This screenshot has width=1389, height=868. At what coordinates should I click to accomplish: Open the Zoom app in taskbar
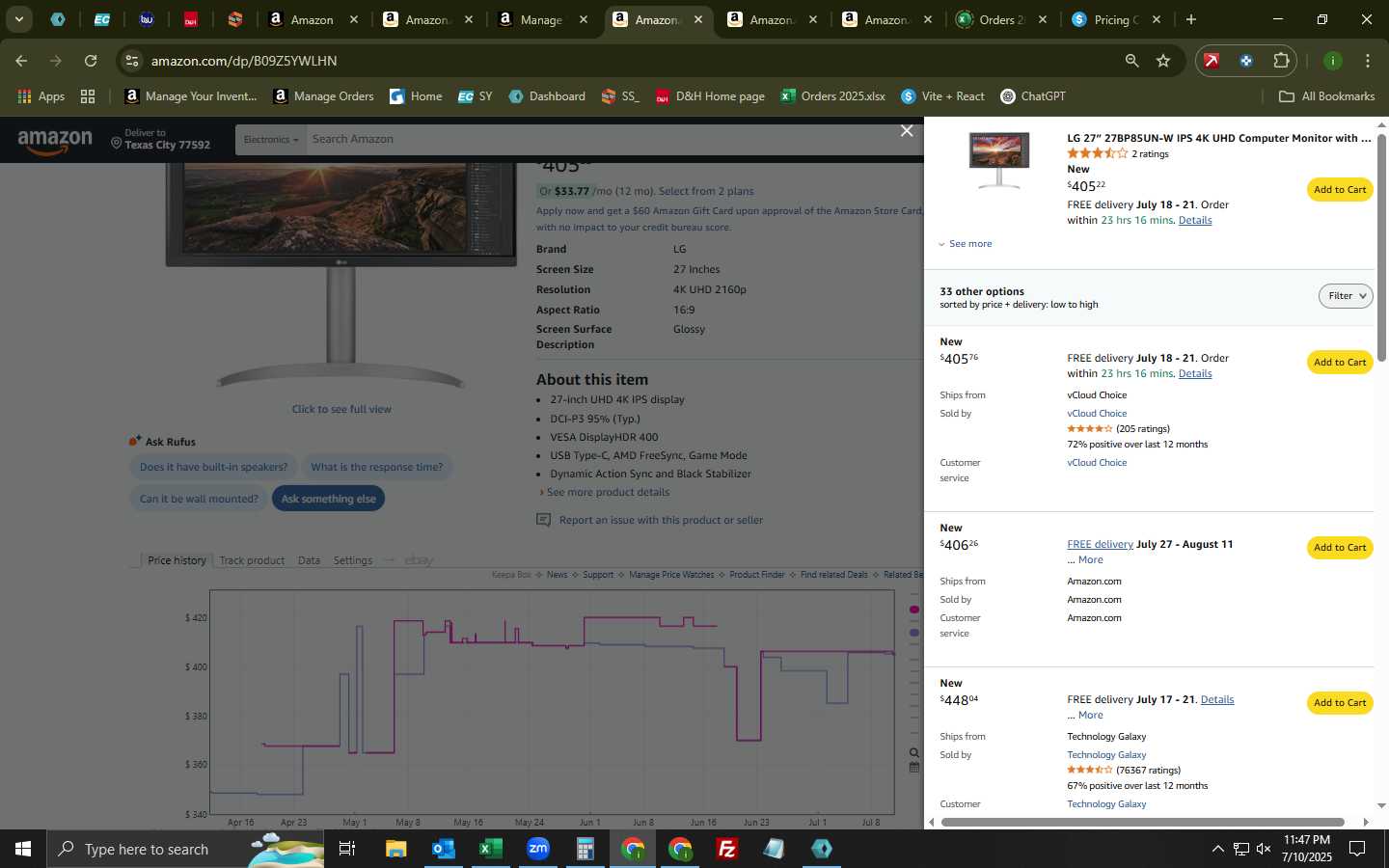(538, 849)
